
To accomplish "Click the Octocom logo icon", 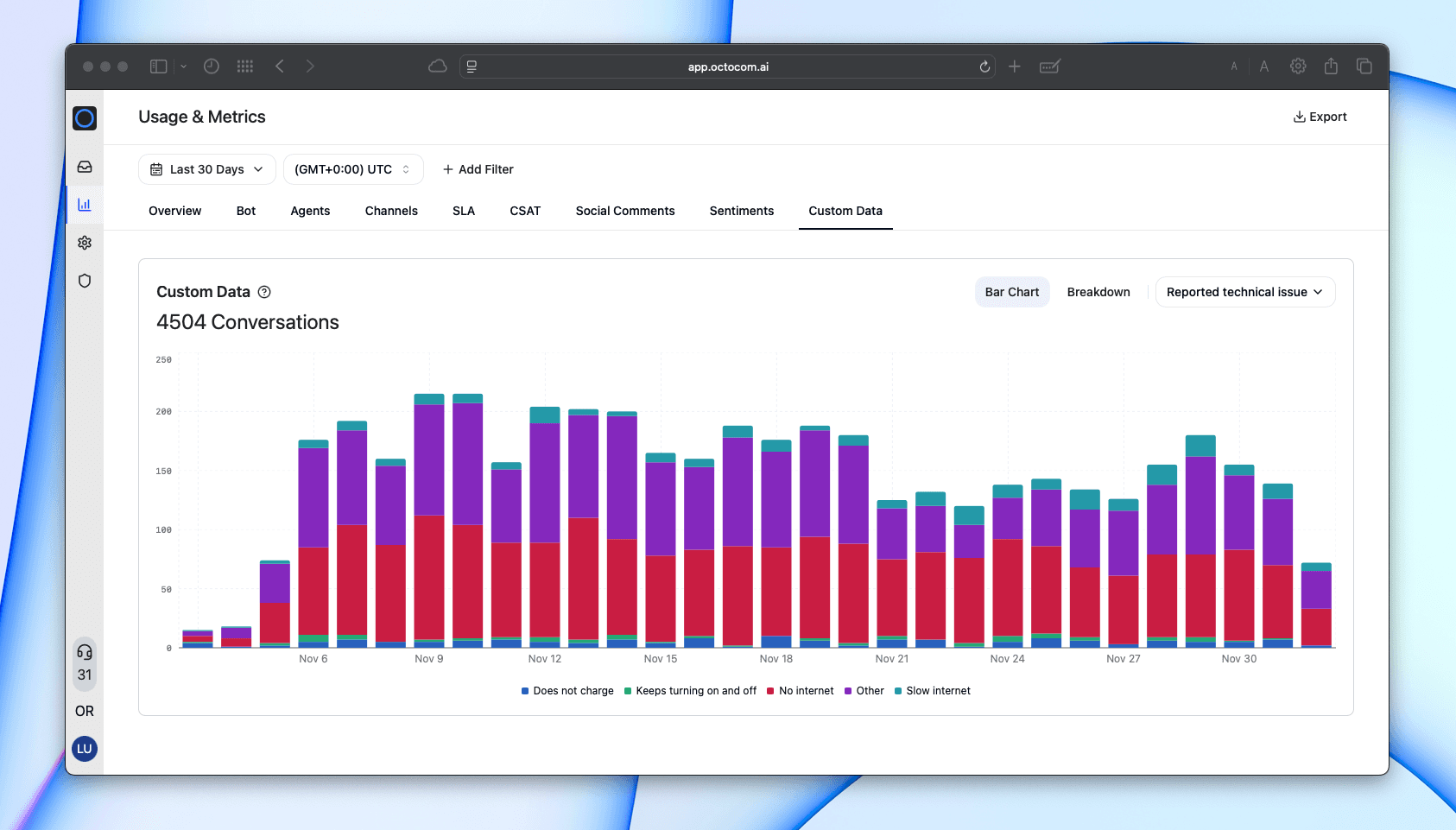I will tap(85, 118).
